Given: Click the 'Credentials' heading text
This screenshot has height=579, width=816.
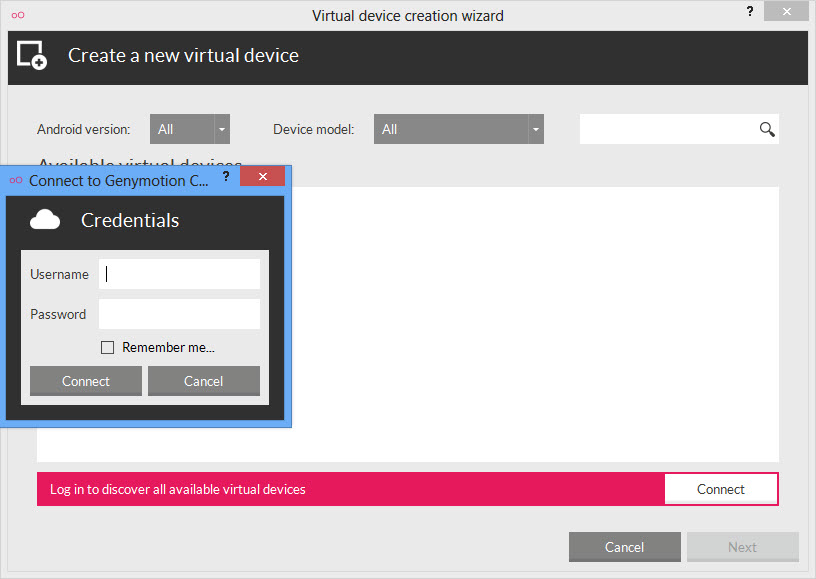Looking at the screenshot, I should (130, 221).
